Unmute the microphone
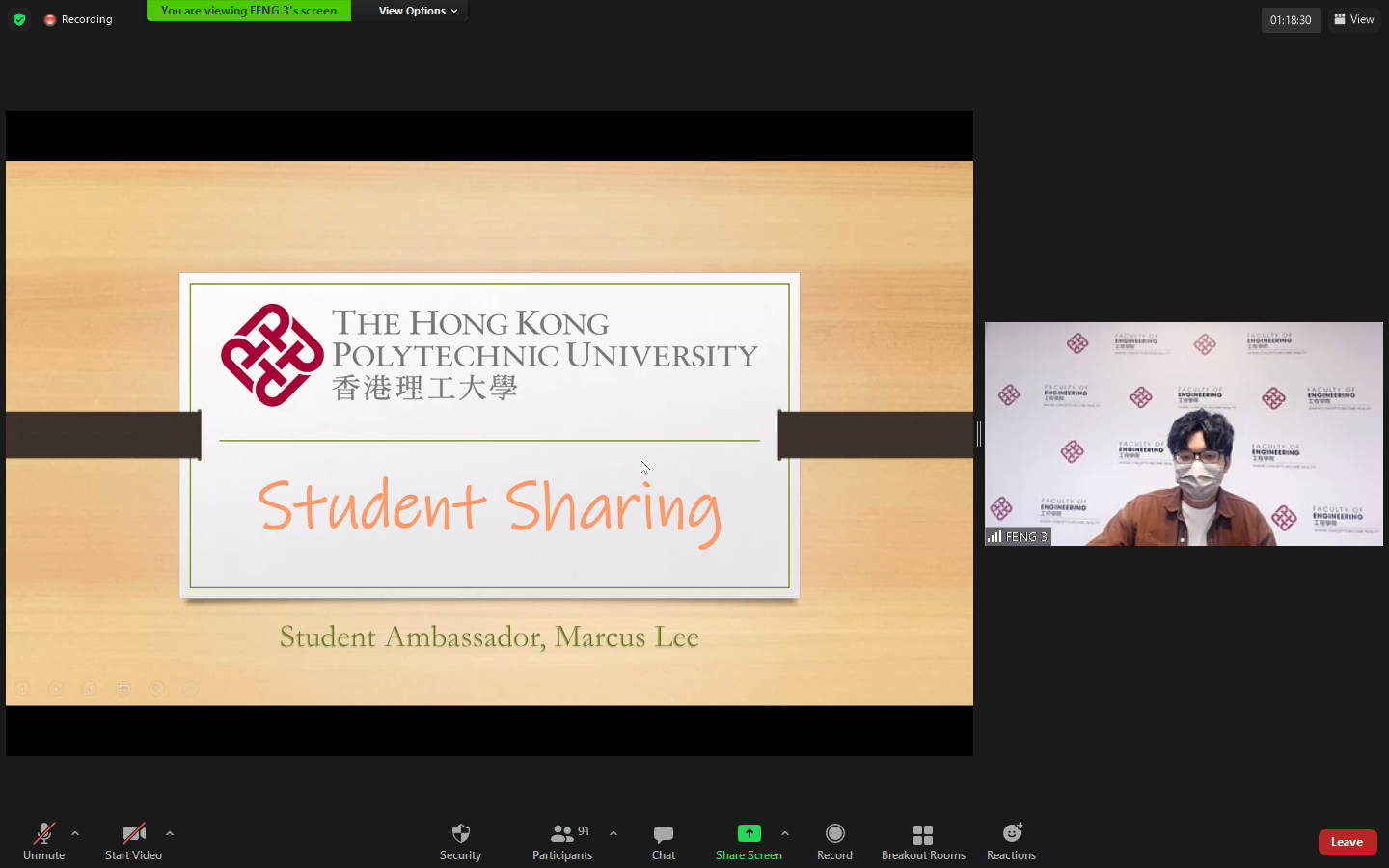1389x868 pixels. point(43,841)
